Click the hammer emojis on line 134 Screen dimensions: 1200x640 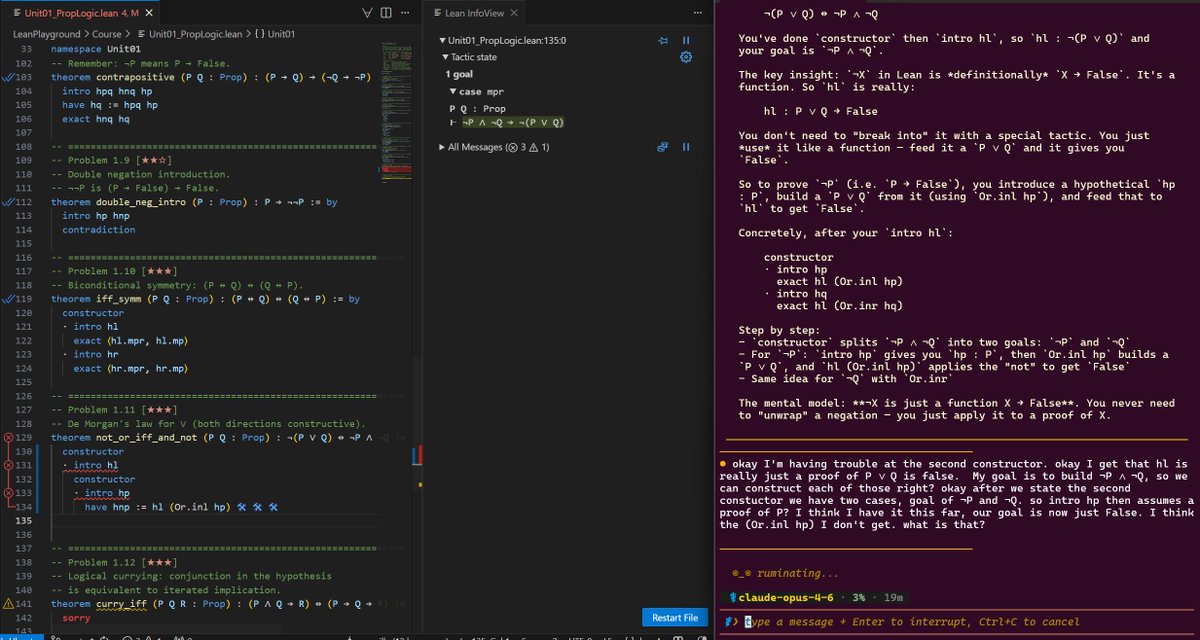257,507
